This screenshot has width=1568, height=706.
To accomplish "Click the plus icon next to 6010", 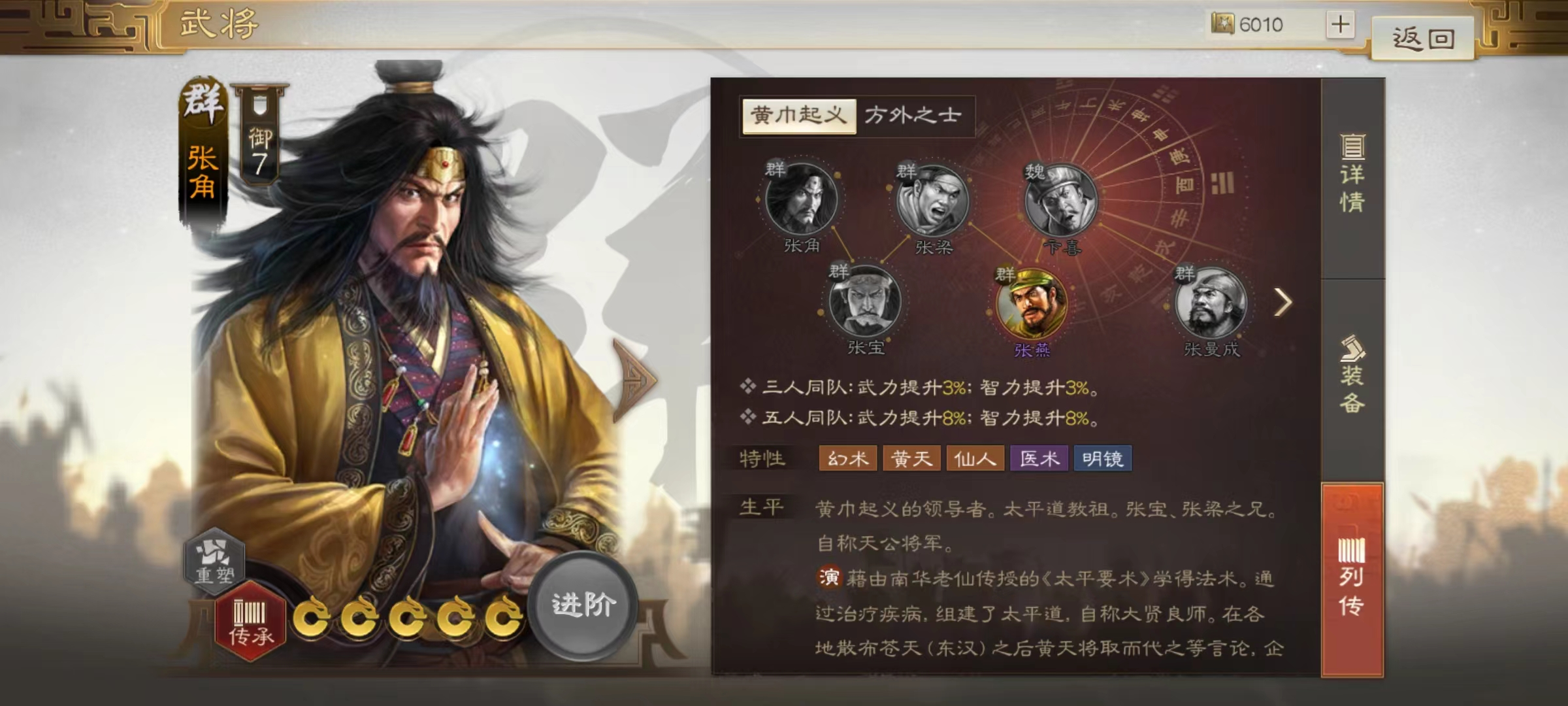I will pos(1340,25).
